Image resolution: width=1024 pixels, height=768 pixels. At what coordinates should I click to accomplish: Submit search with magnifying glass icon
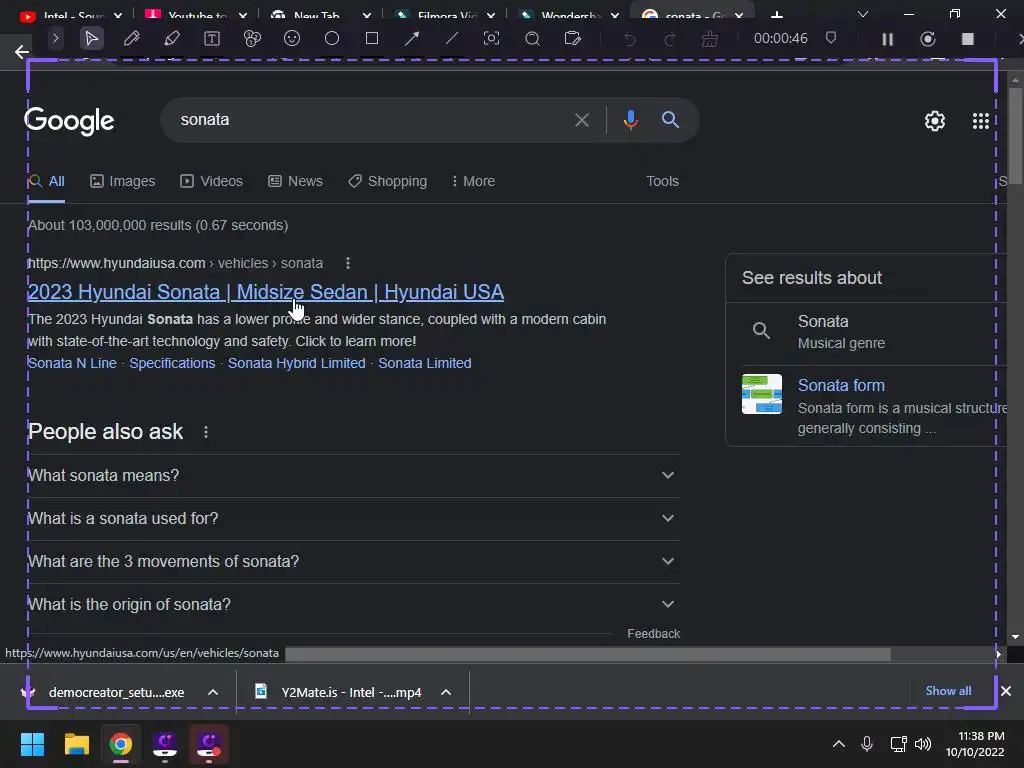click(670, 120)
